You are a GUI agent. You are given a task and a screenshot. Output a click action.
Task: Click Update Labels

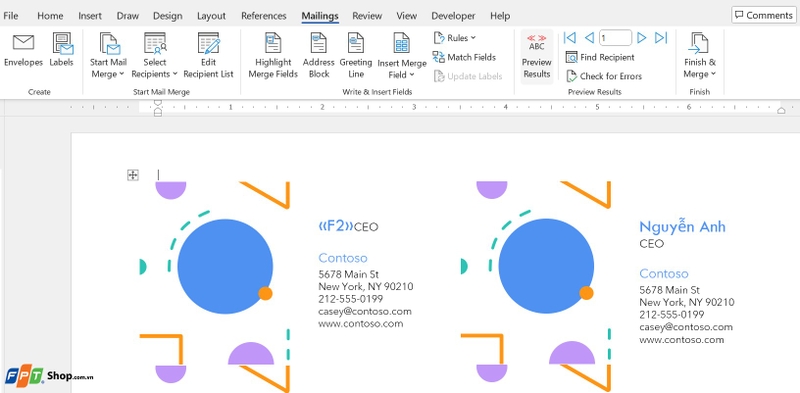click(468, 77)
